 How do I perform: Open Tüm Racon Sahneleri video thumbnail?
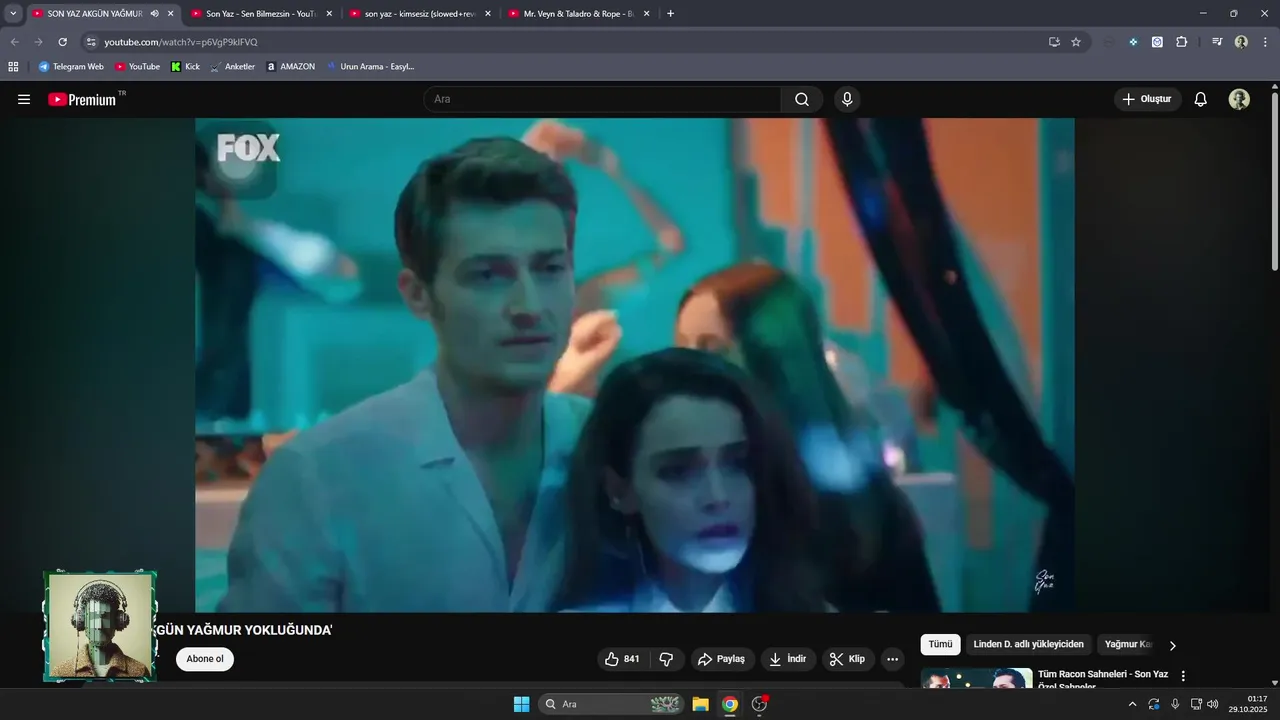(x=977, y=678)
